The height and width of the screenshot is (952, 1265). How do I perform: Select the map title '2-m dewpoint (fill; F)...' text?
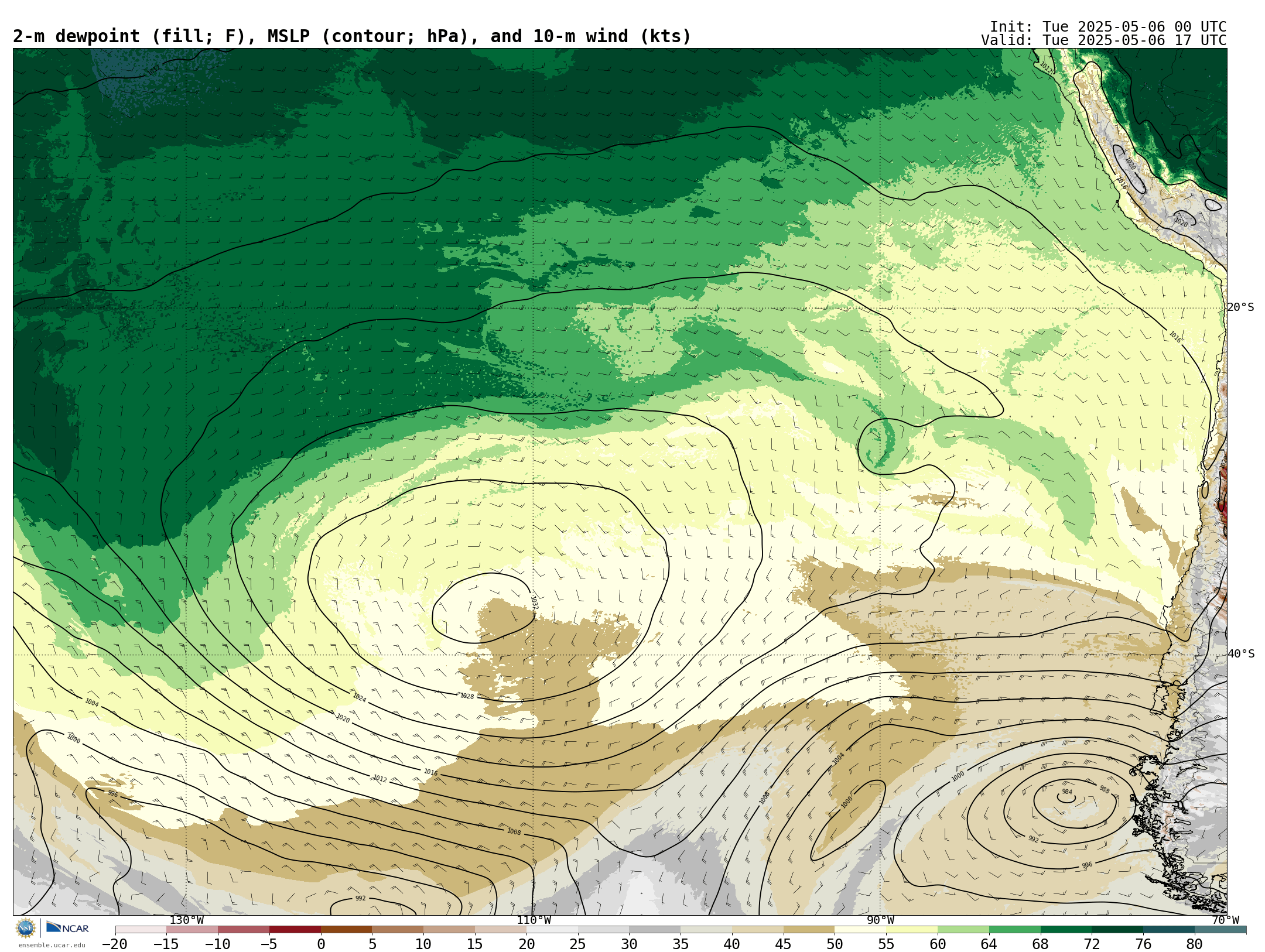tap(352, 36)
